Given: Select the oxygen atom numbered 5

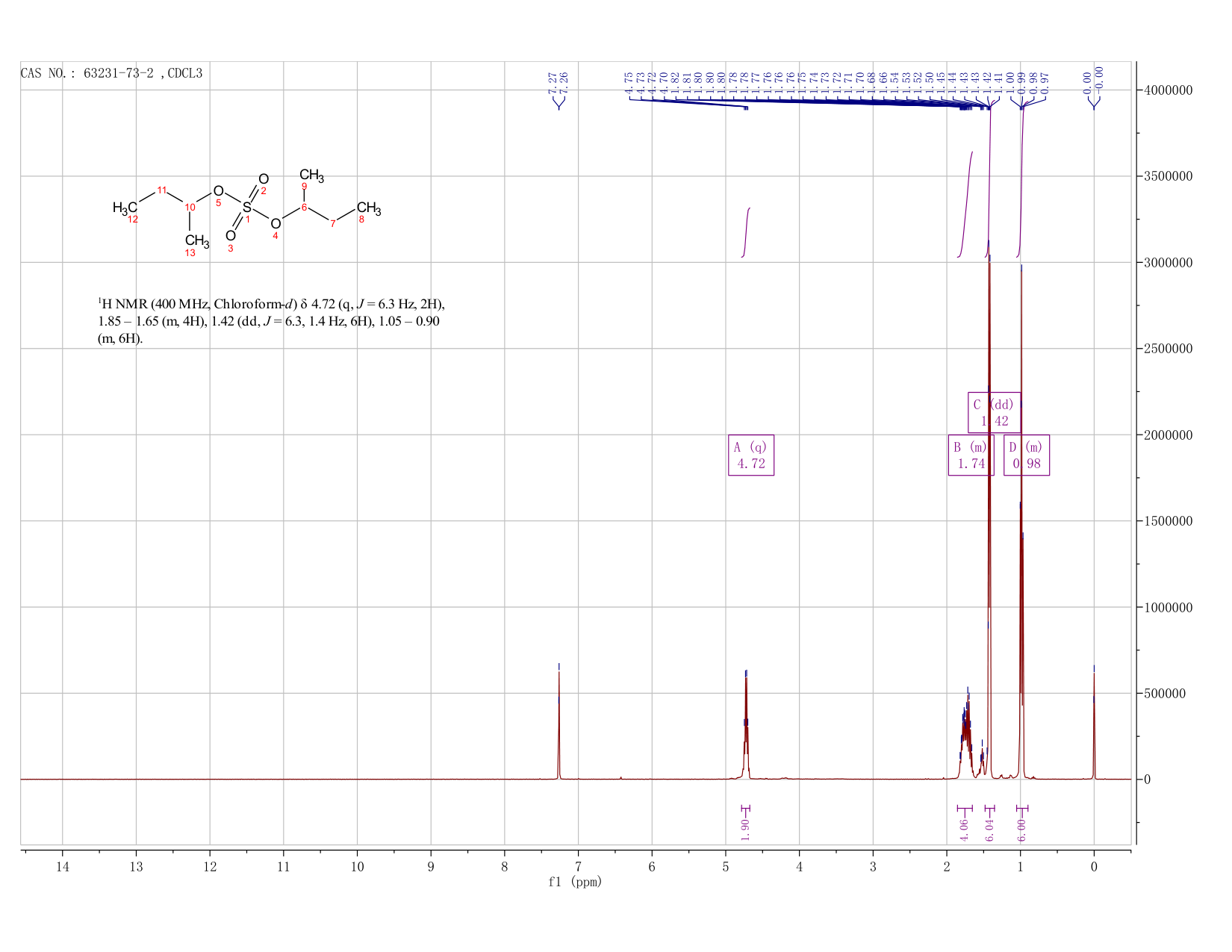Looking at the screenshot, I should tap(218, 191).
